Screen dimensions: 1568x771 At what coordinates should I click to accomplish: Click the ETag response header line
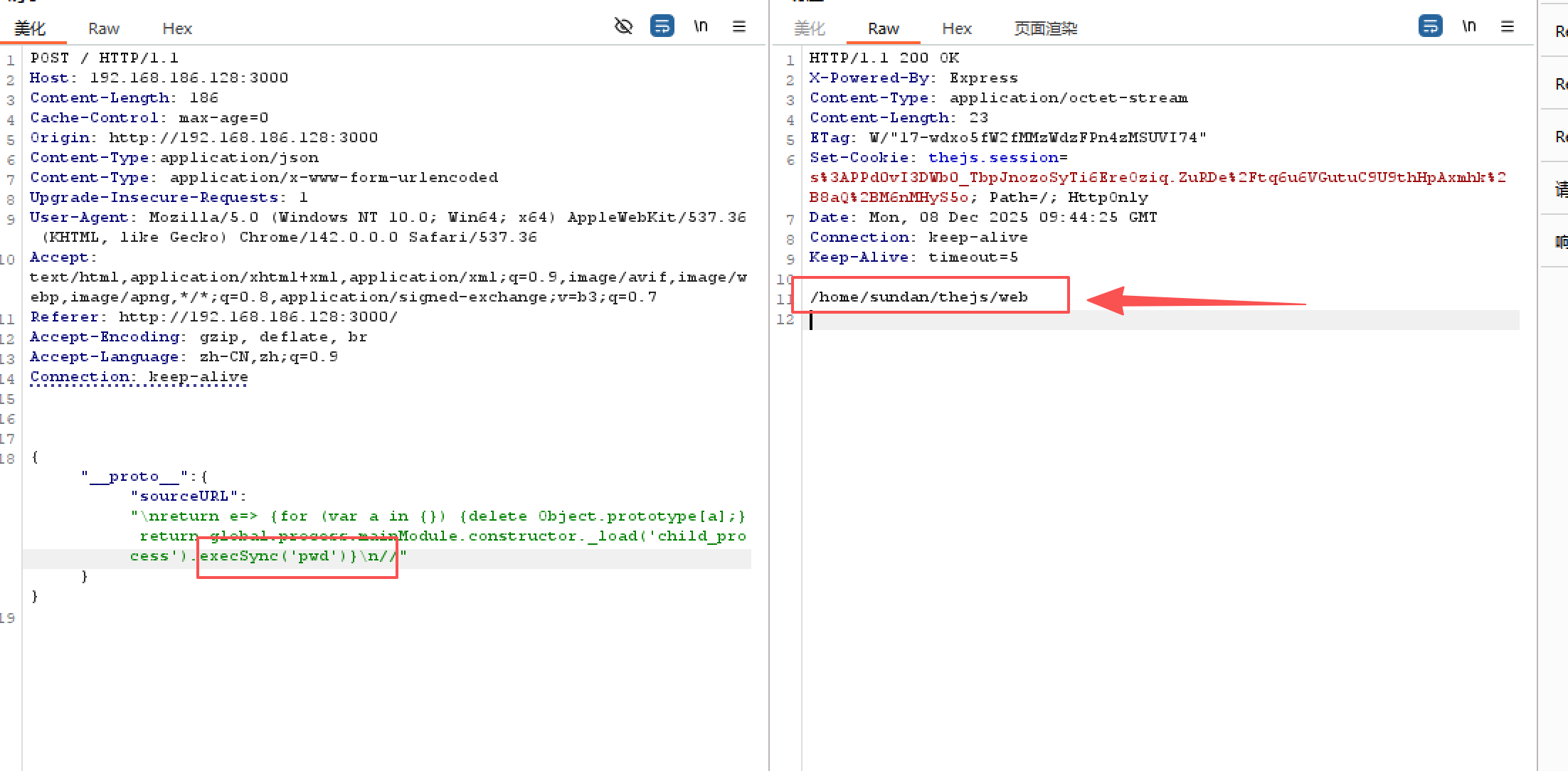(x=1008, y=137)
